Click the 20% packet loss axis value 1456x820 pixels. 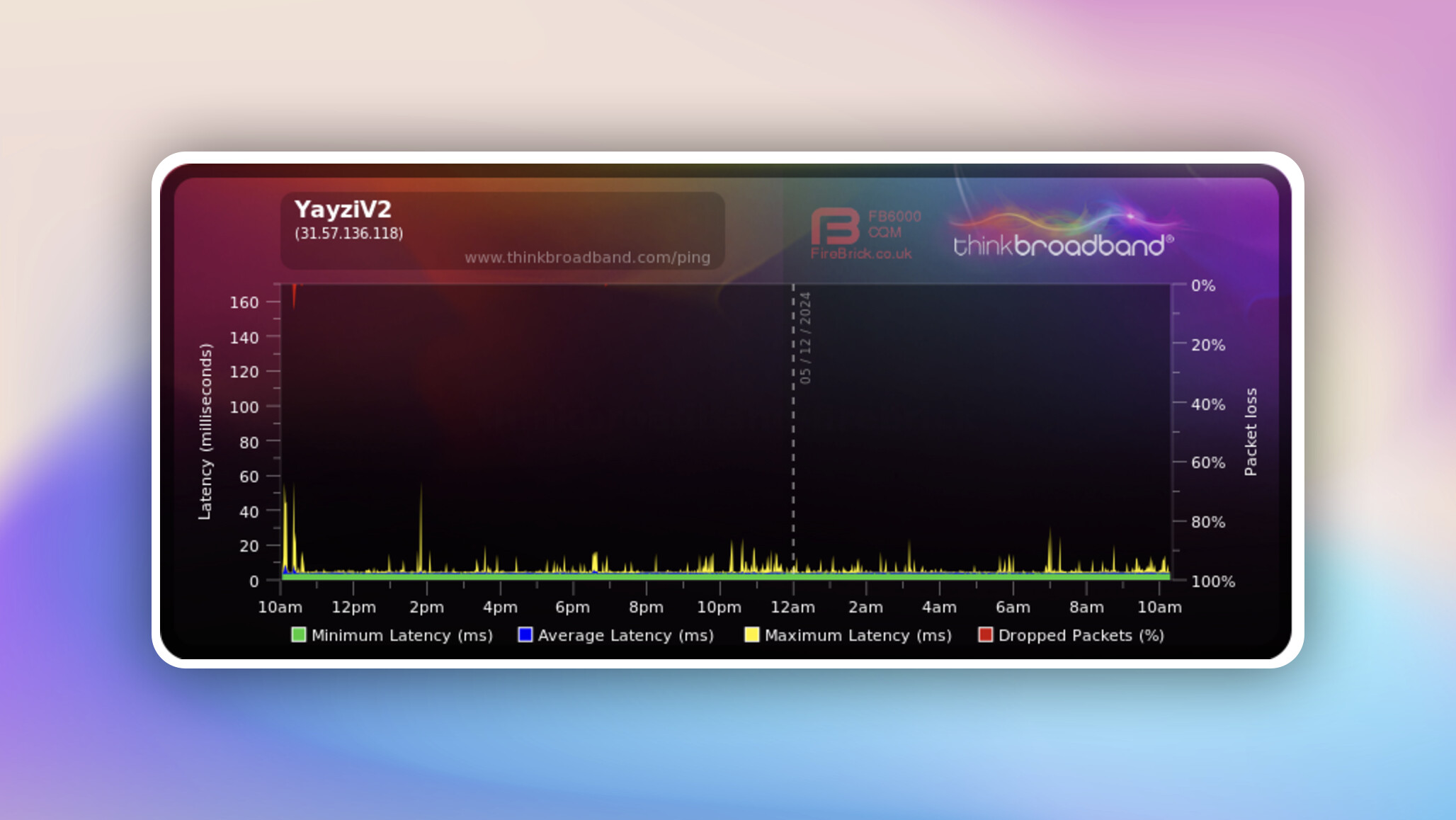[x=1207, y=345]
